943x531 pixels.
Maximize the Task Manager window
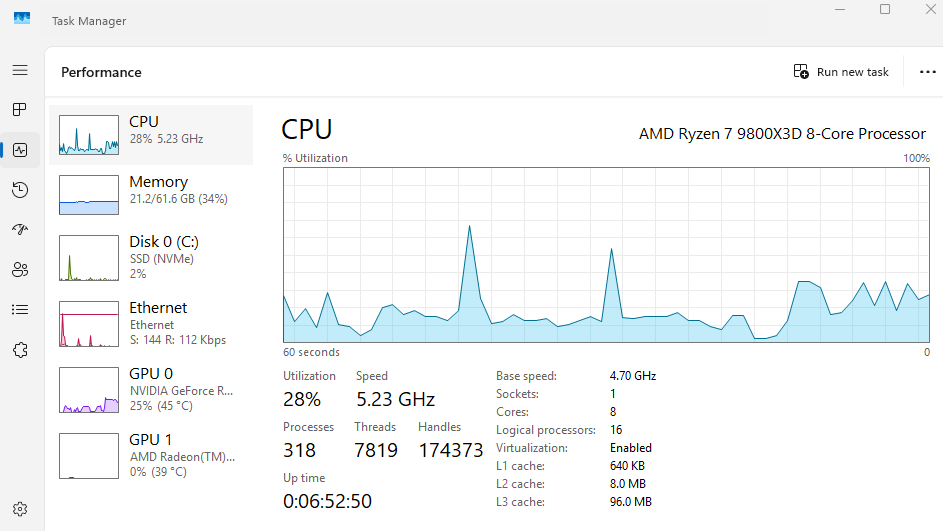(x=885, y=10)
